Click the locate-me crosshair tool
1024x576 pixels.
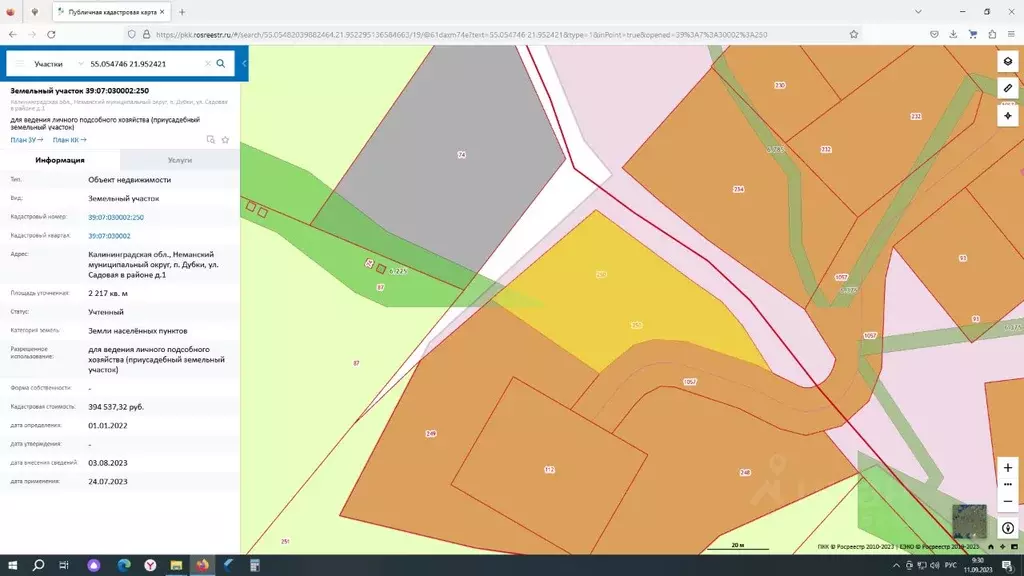click(1008, 116)
